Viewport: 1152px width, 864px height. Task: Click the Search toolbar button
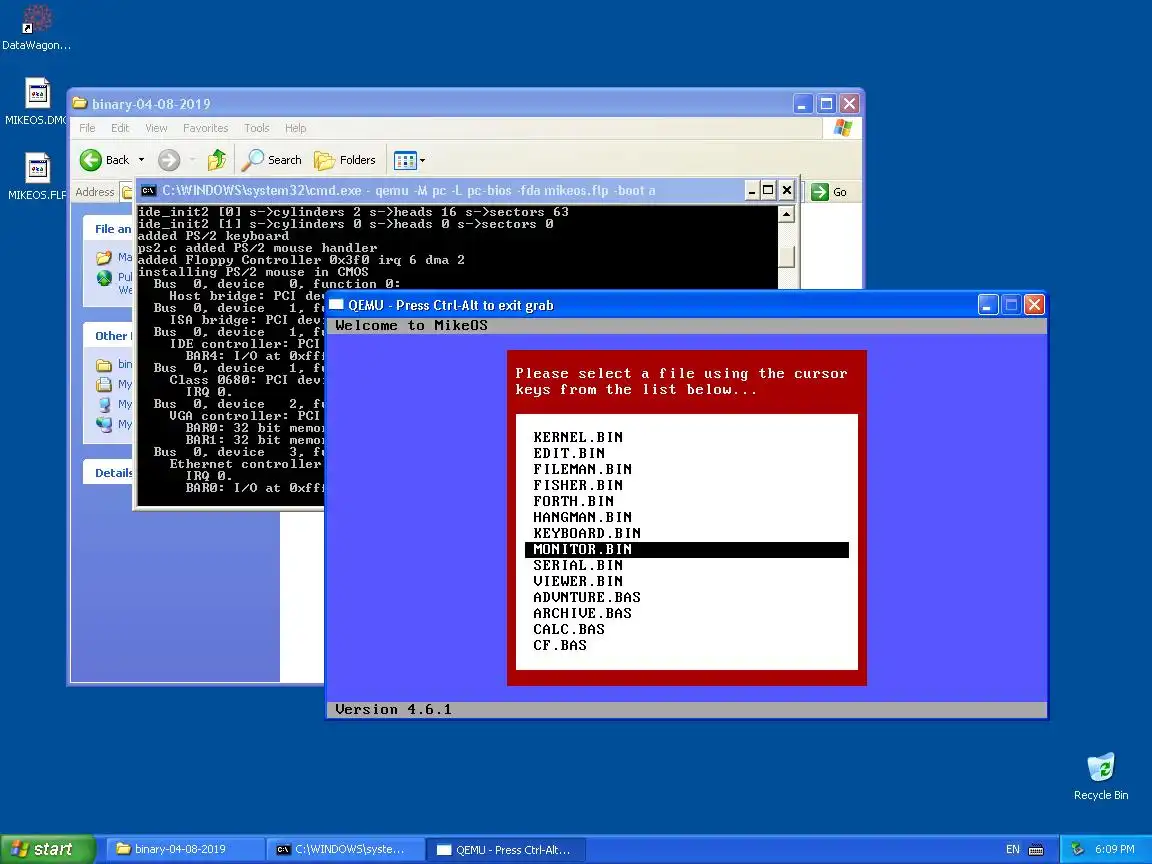coord(272,159)
